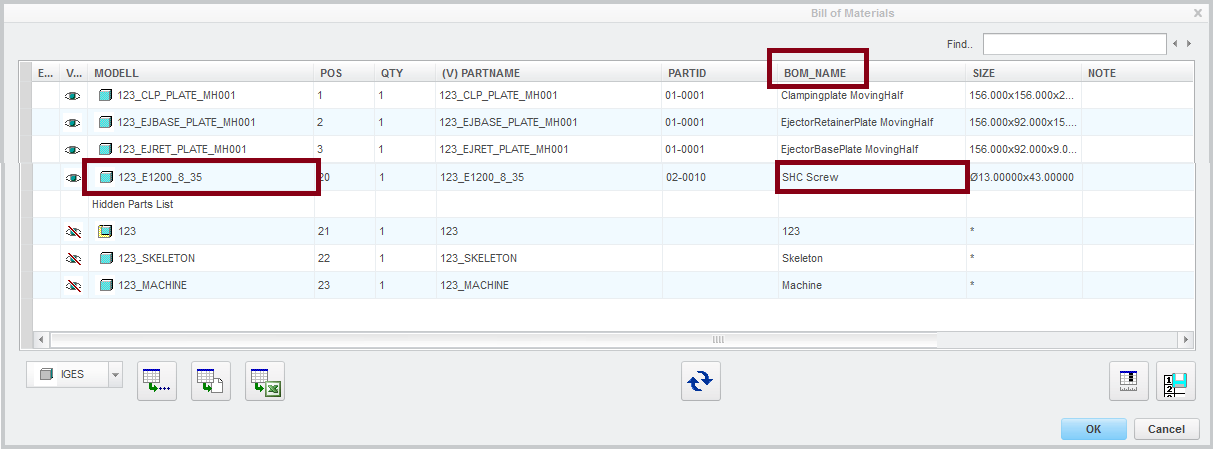
Task: Click BOM name cell Skeleton
Action: [872, 258]
